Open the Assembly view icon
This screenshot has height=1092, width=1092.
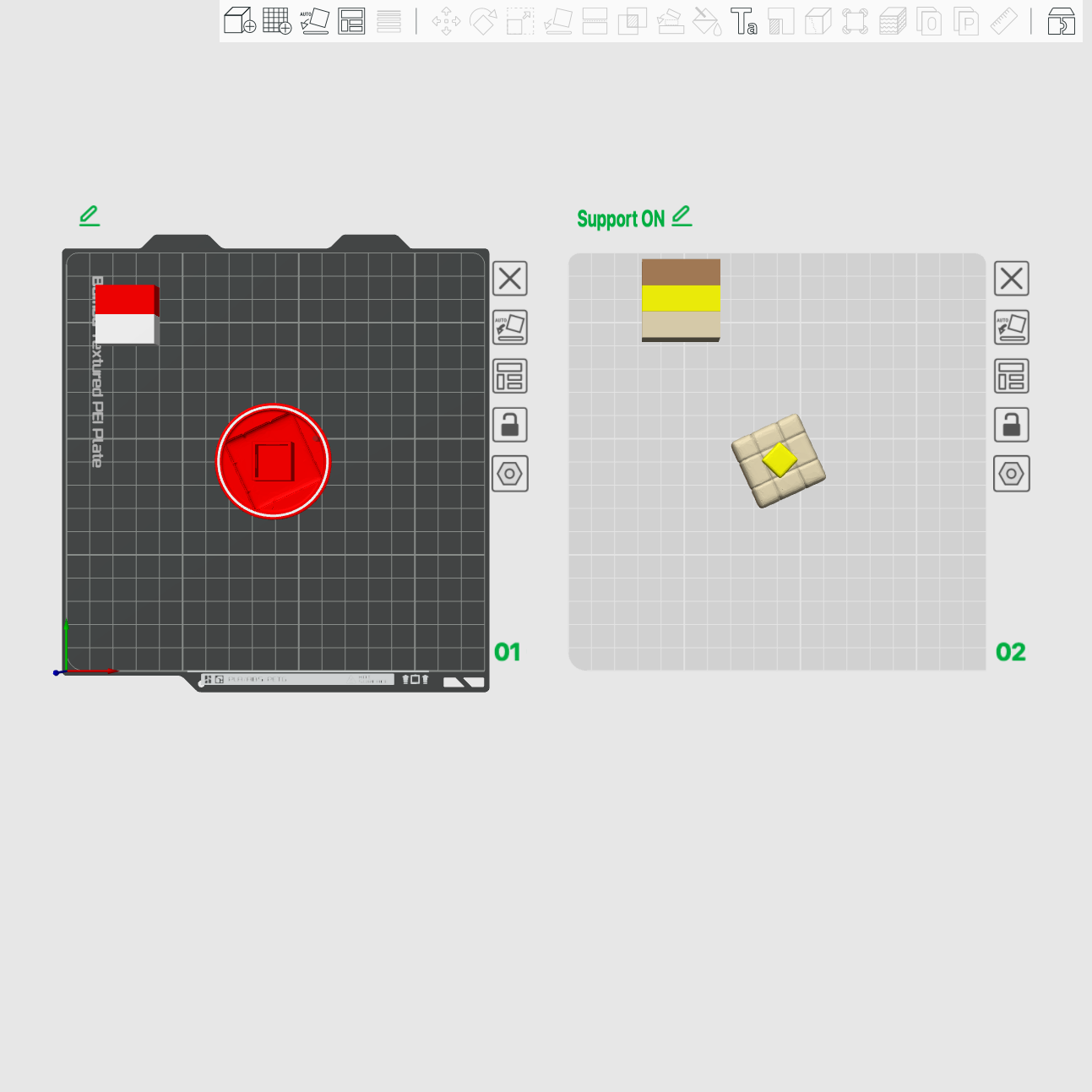tap(1061, 20)
